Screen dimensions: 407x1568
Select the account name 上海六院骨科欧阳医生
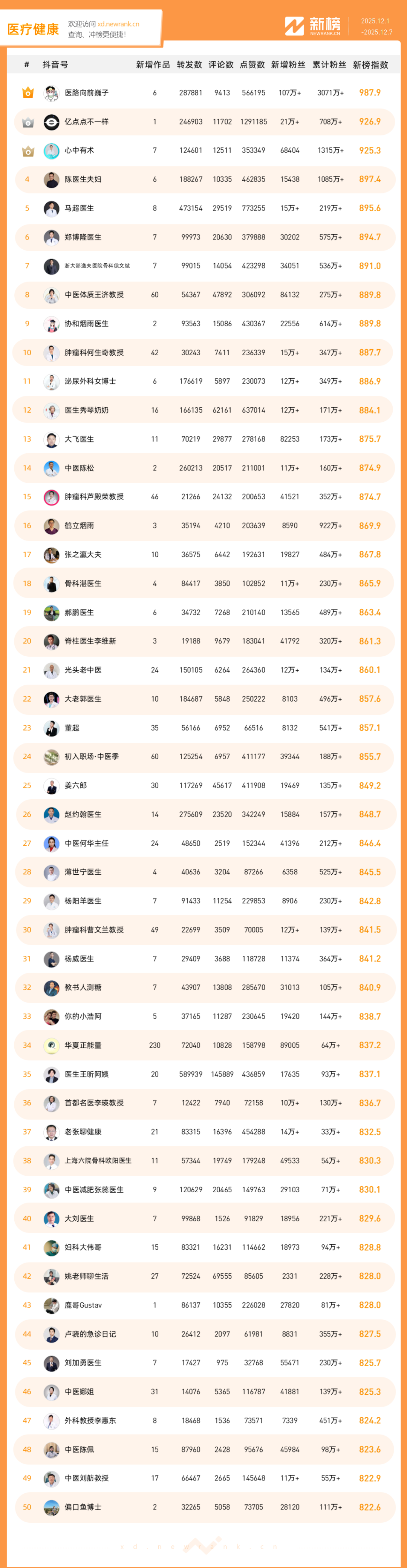(x=97, y=1161)
